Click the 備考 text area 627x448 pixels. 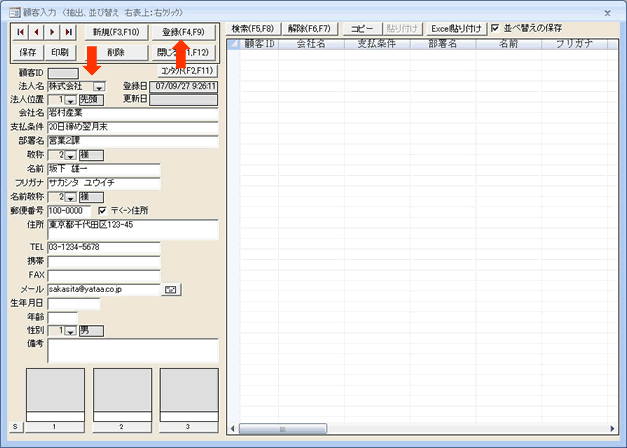coord(133,351)
